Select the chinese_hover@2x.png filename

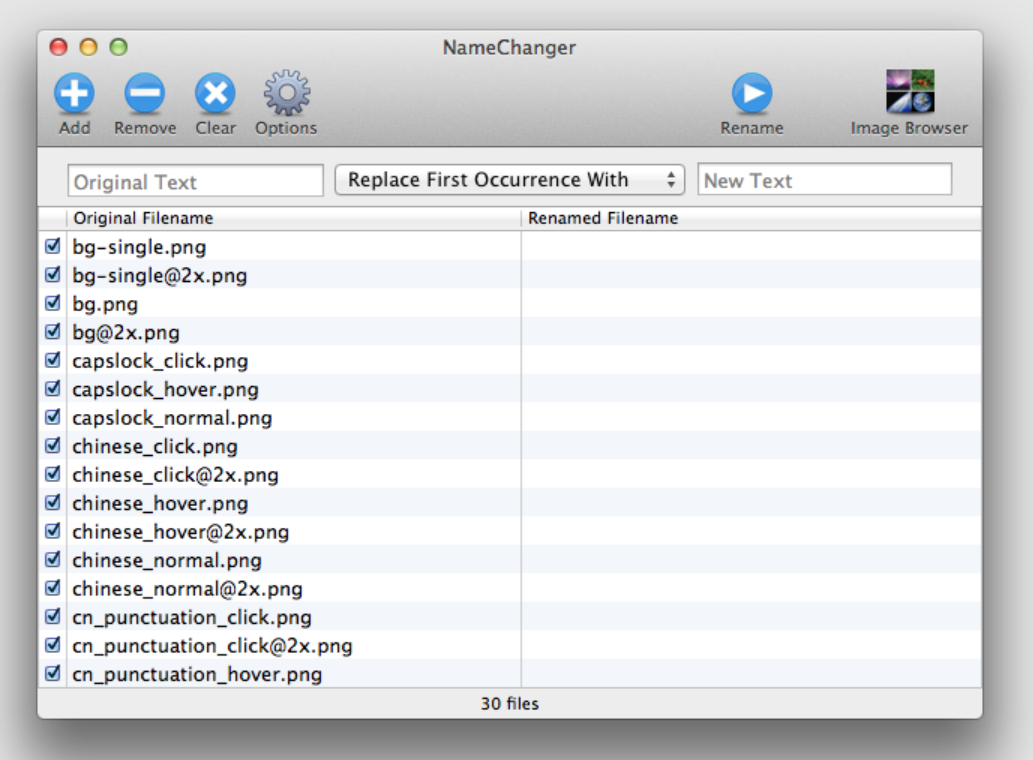point(181,532)
